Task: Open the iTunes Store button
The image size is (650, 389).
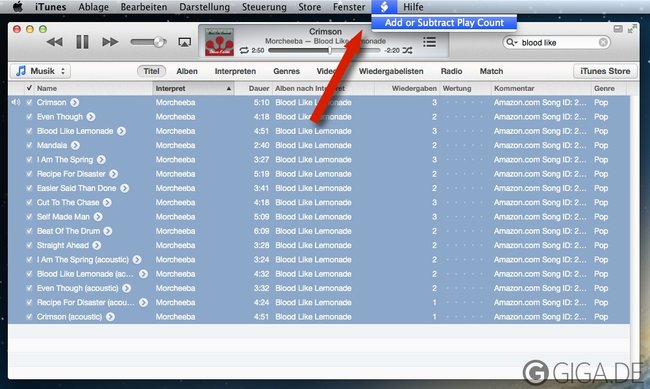Action: (x=605, y=71)
